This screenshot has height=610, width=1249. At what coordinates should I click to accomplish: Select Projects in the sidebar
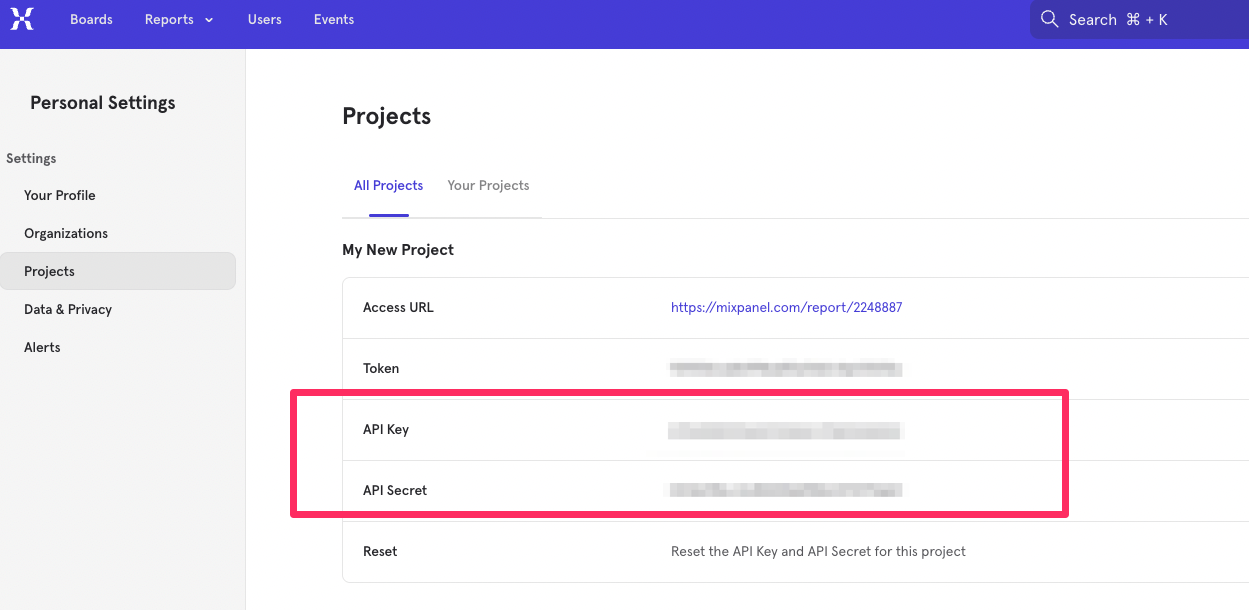[118, 271]
